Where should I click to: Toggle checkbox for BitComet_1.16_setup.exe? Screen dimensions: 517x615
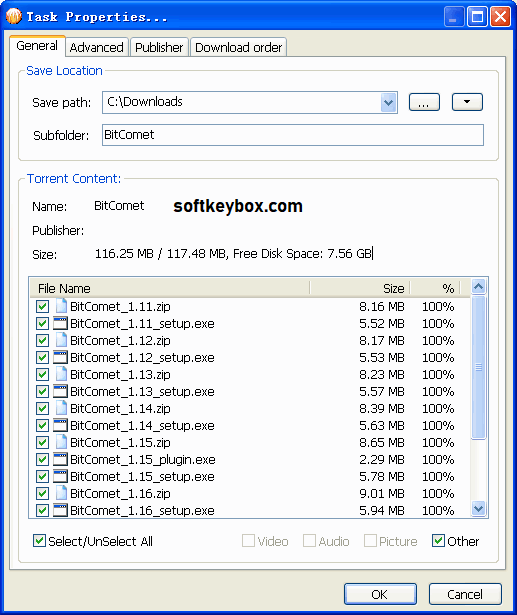pos(42,510)
